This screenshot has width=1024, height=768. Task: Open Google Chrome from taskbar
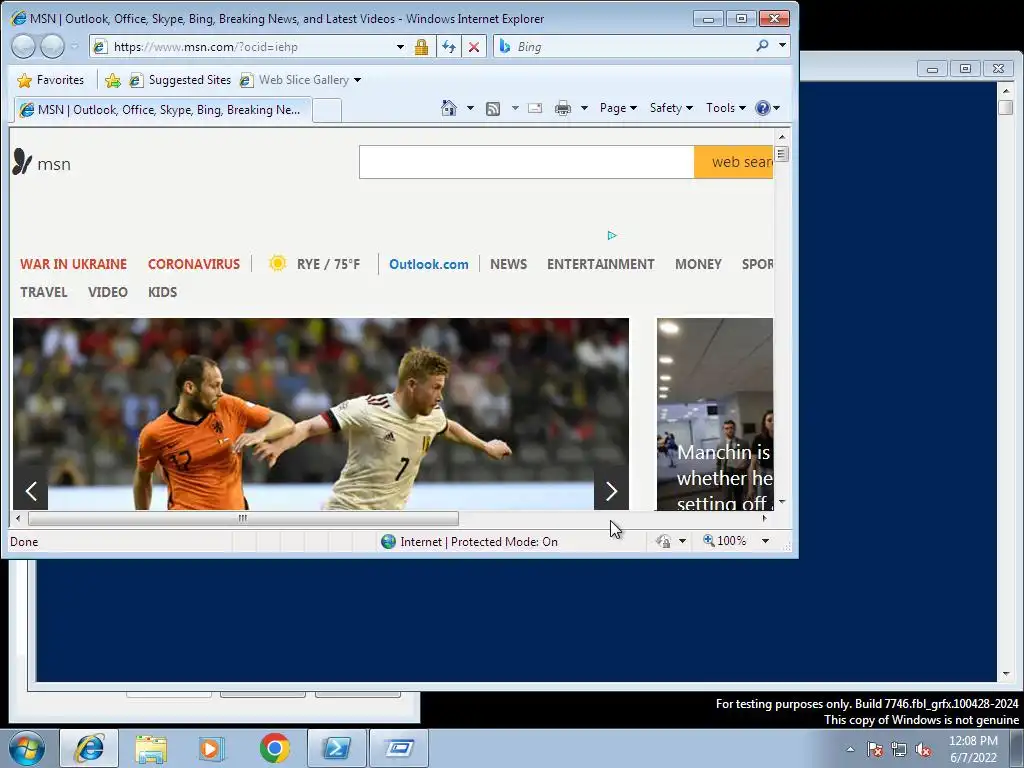coord(275,748)
